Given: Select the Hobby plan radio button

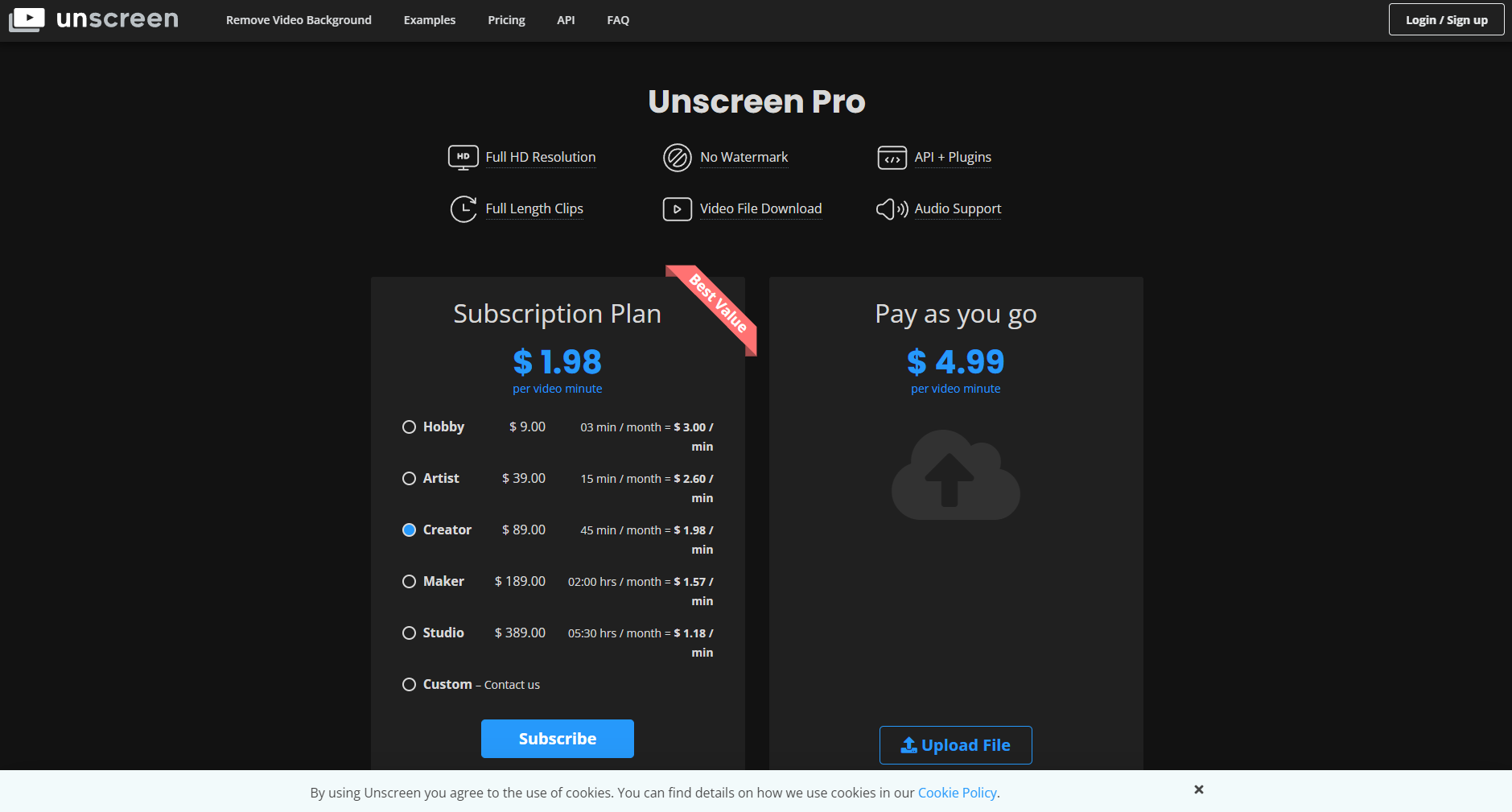Looking at the screenshot, I should 409,427.
